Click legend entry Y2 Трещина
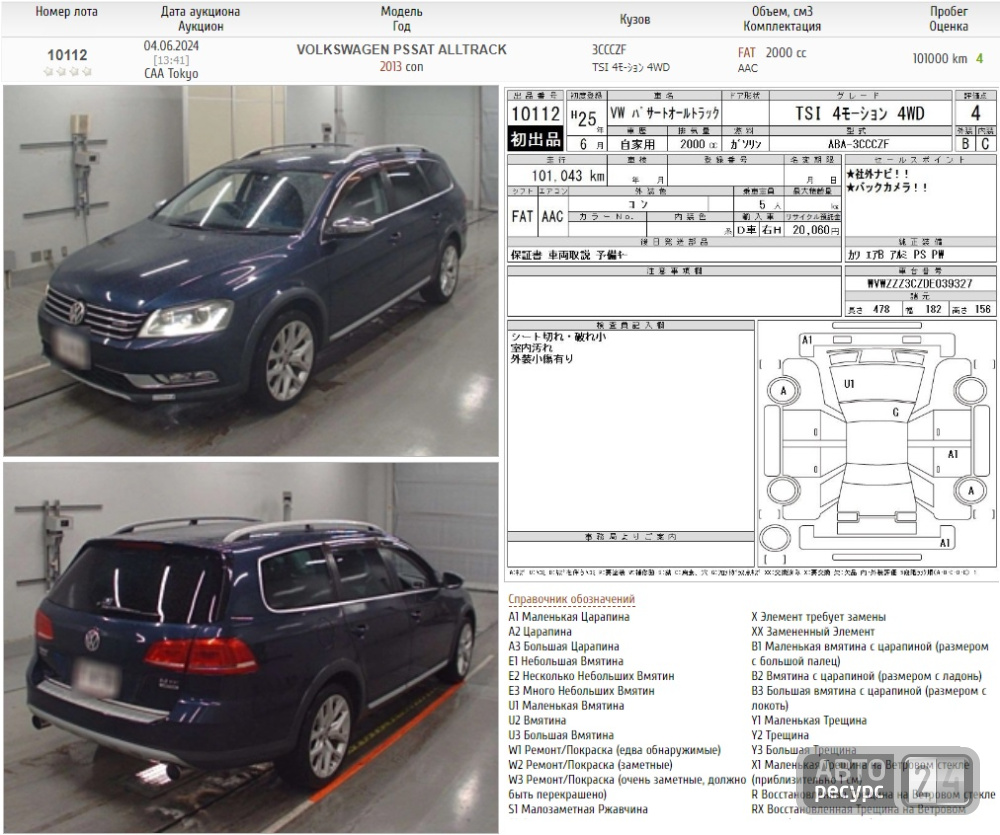1000x835 pixels. click(780, 735)
